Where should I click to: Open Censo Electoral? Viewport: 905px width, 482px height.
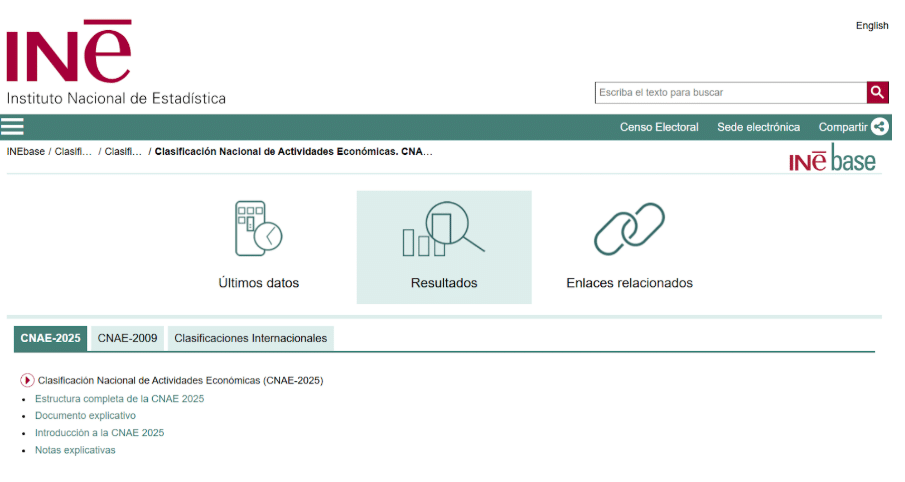(659, 127)
